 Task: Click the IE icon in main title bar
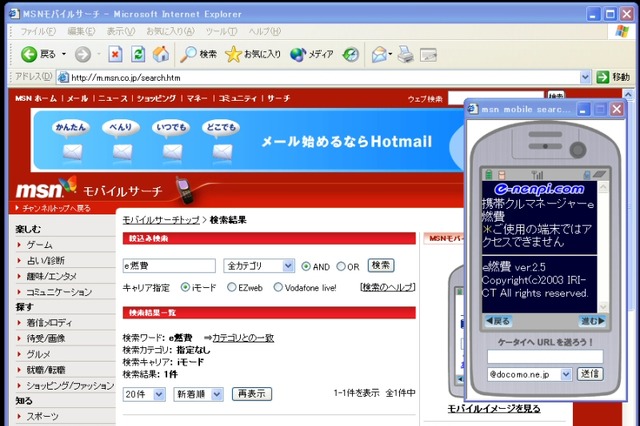(x=14, y=13)
